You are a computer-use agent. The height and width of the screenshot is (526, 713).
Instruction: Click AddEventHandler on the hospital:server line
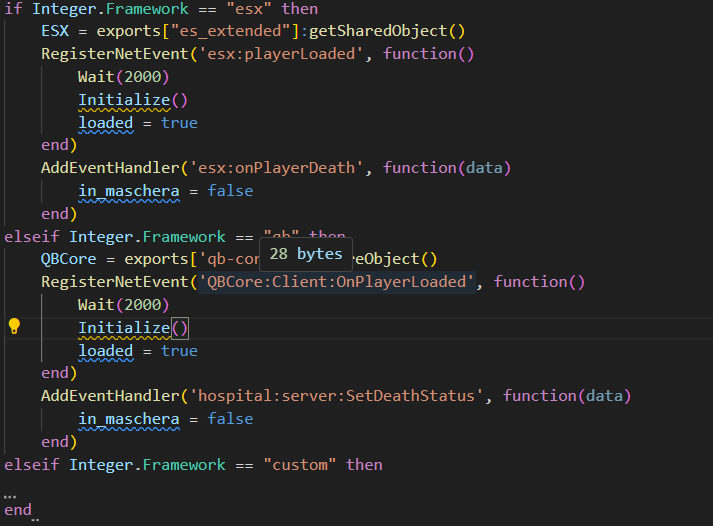tap(112, 396)
